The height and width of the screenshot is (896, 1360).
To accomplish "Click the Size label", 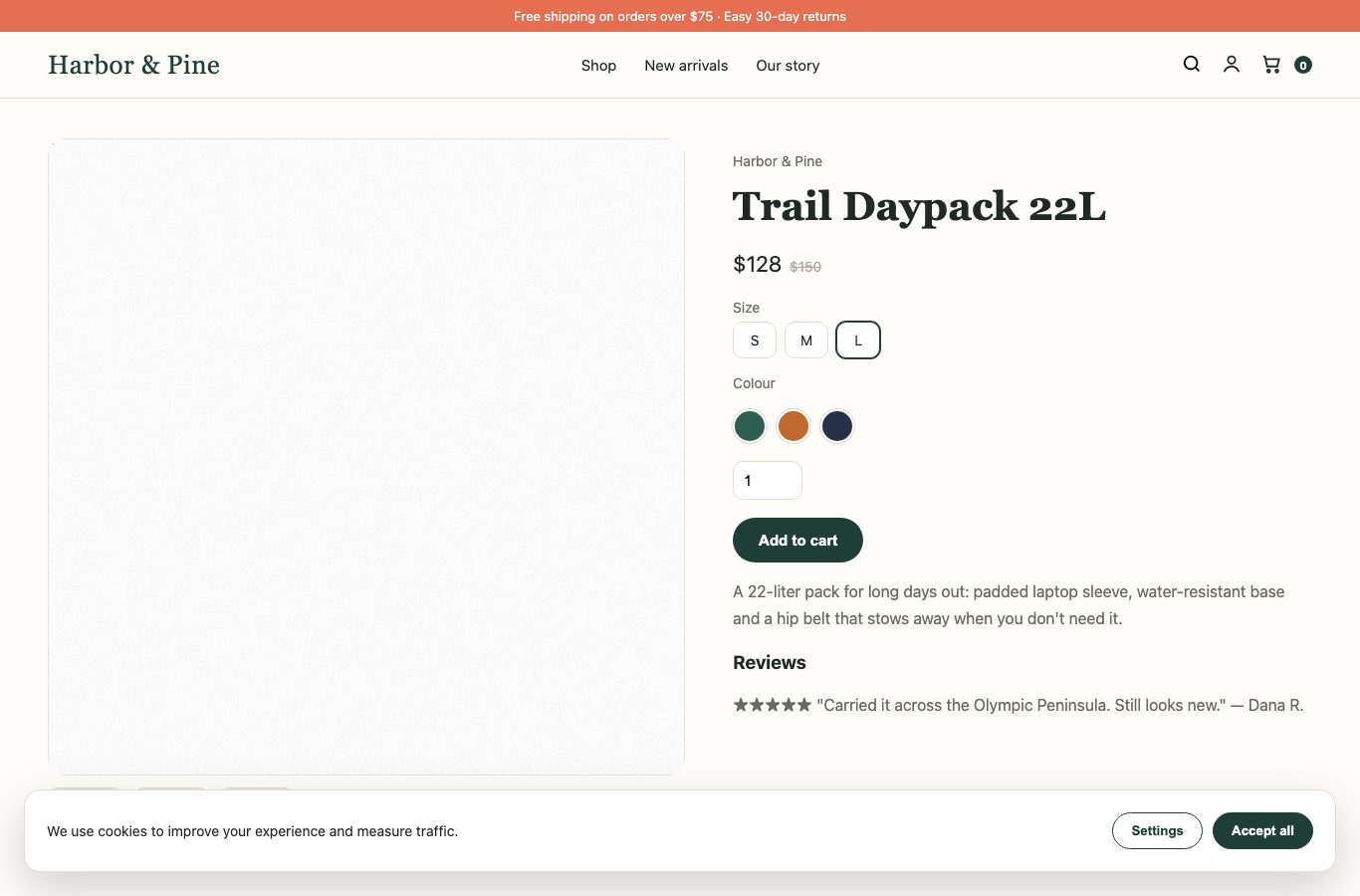I will coord(746,308).
